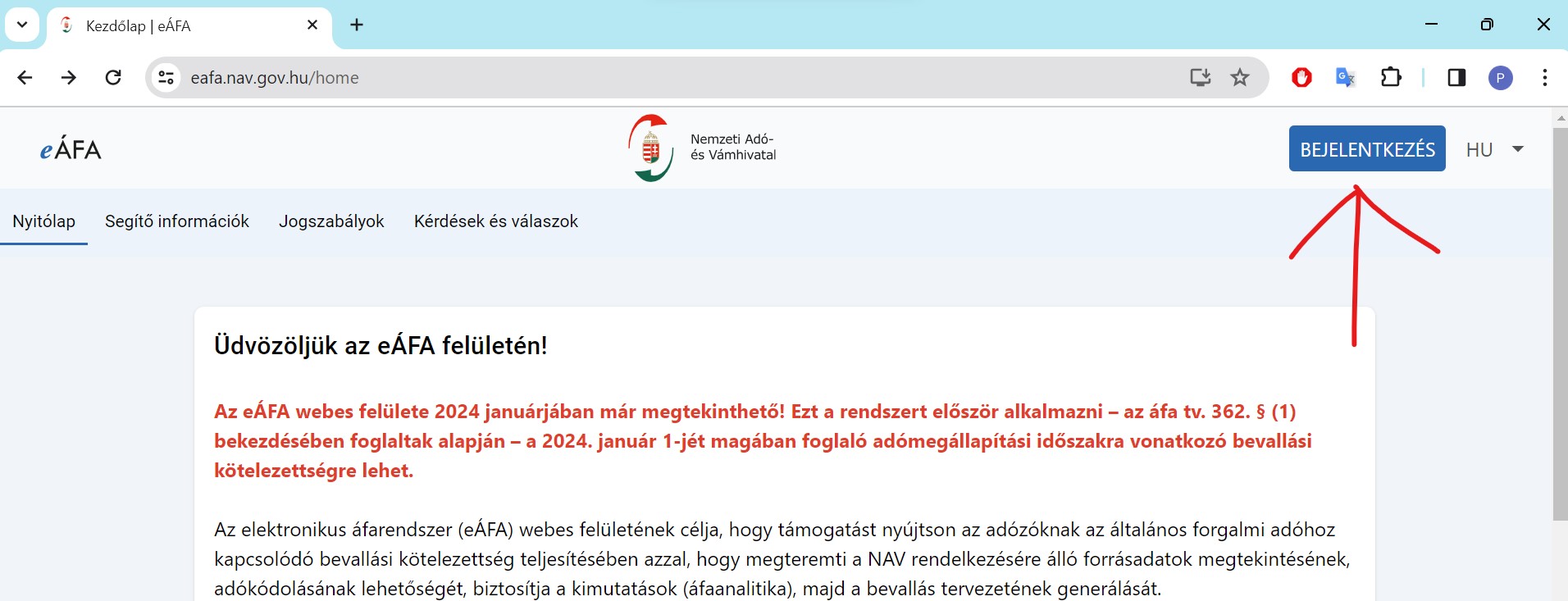This screenshot has width=1568, height=601.
Task: Toggle the browser side panel
Action: 1456,78
